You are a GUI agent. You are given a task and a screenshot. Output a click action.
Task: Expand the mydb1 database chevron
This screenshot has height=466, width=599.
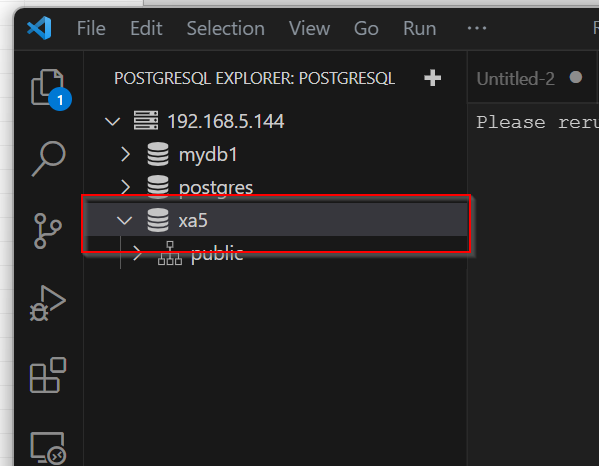[125, 154]
